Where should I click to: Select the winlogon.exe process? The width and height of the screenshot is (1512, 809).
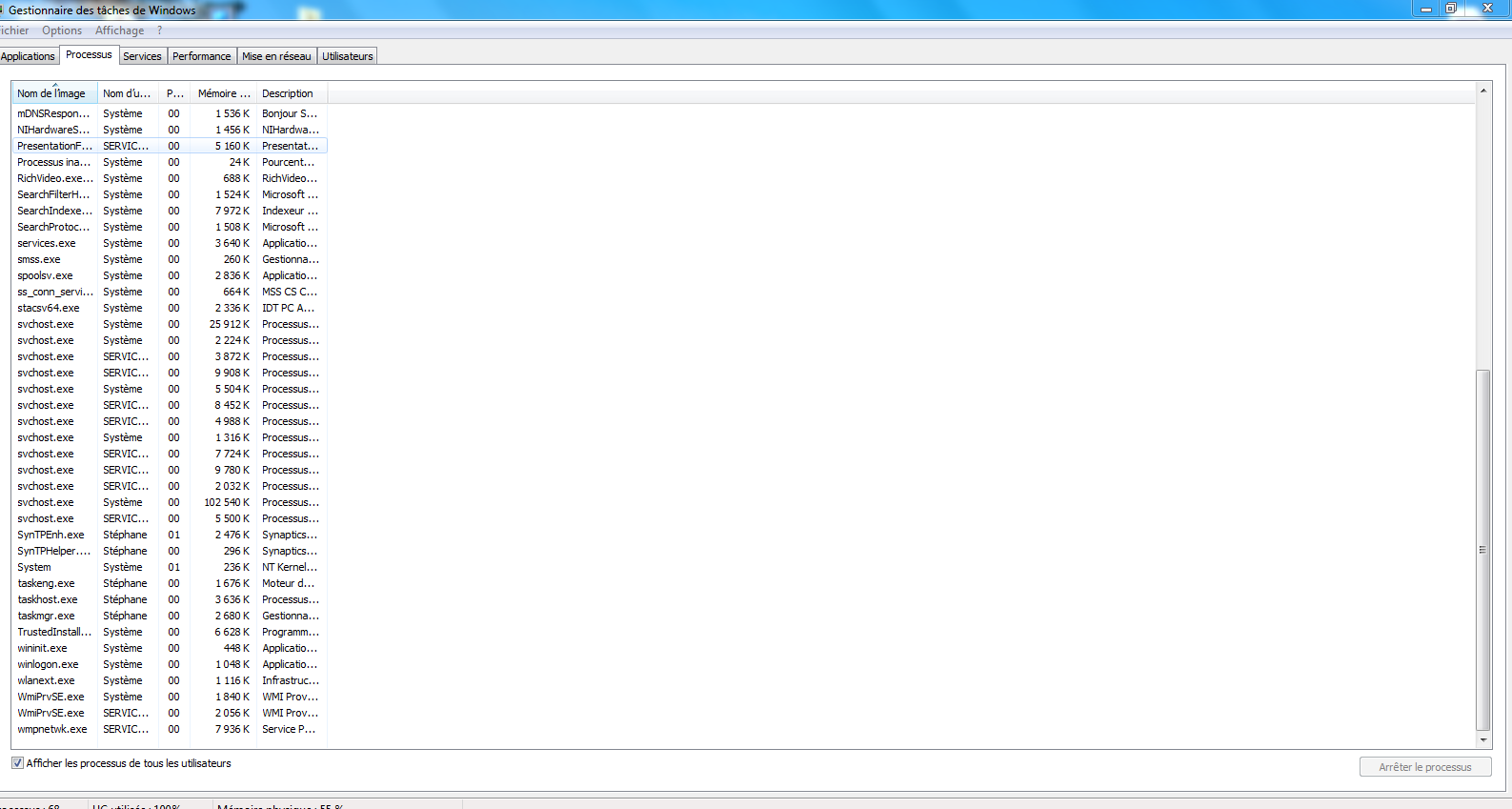coord(170,664)
